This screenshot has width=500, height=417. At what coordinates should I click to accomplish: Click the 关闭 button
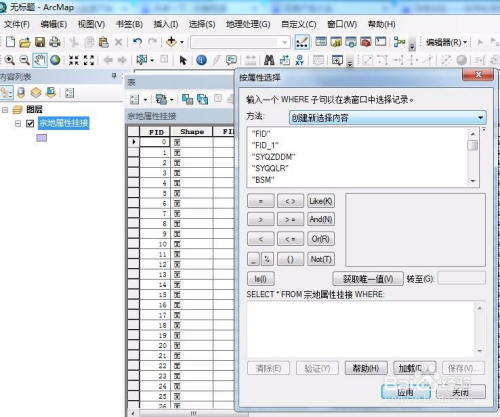(460, 392)
